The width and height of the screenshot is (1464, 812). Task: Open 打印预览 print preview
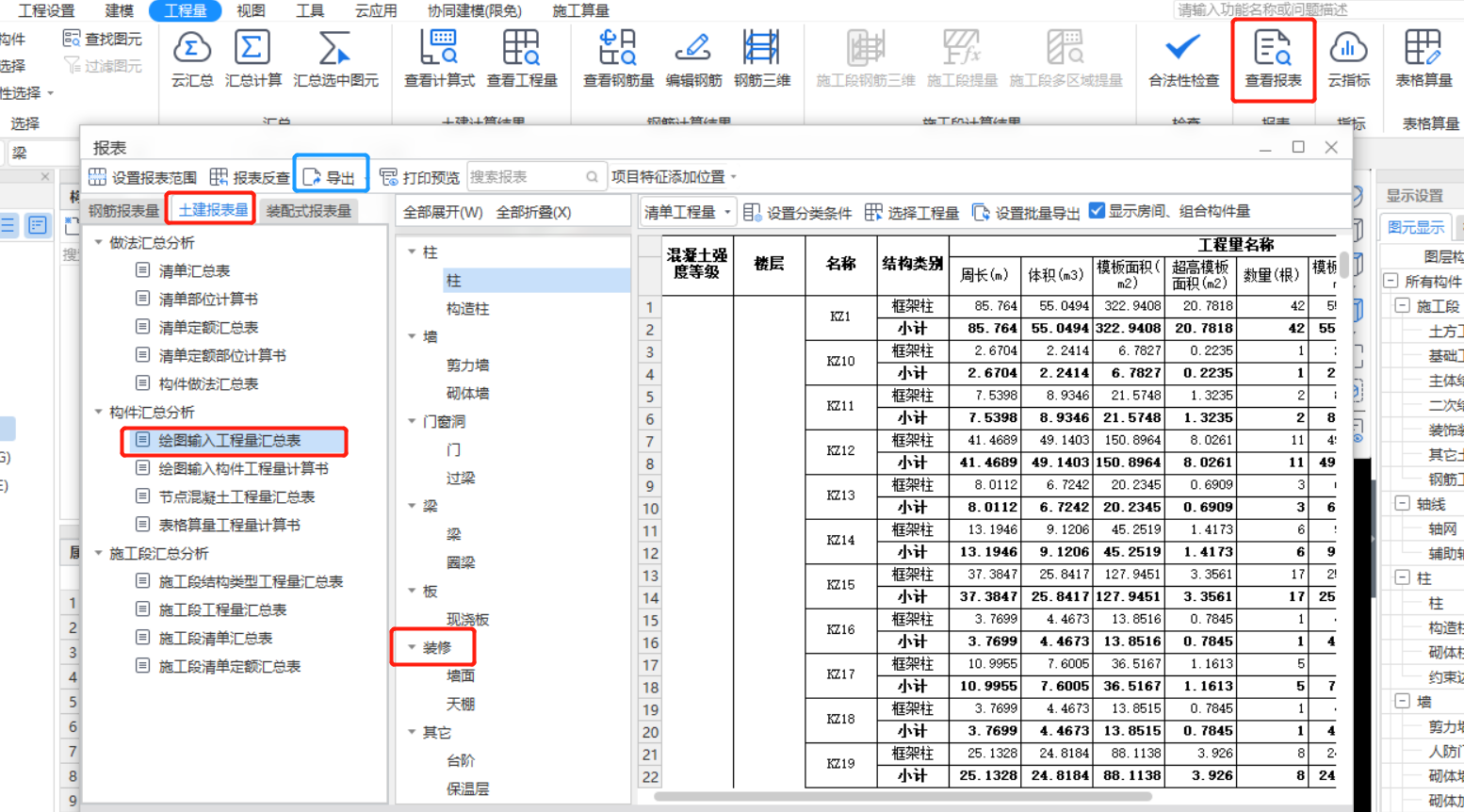[x=419, y=177]
